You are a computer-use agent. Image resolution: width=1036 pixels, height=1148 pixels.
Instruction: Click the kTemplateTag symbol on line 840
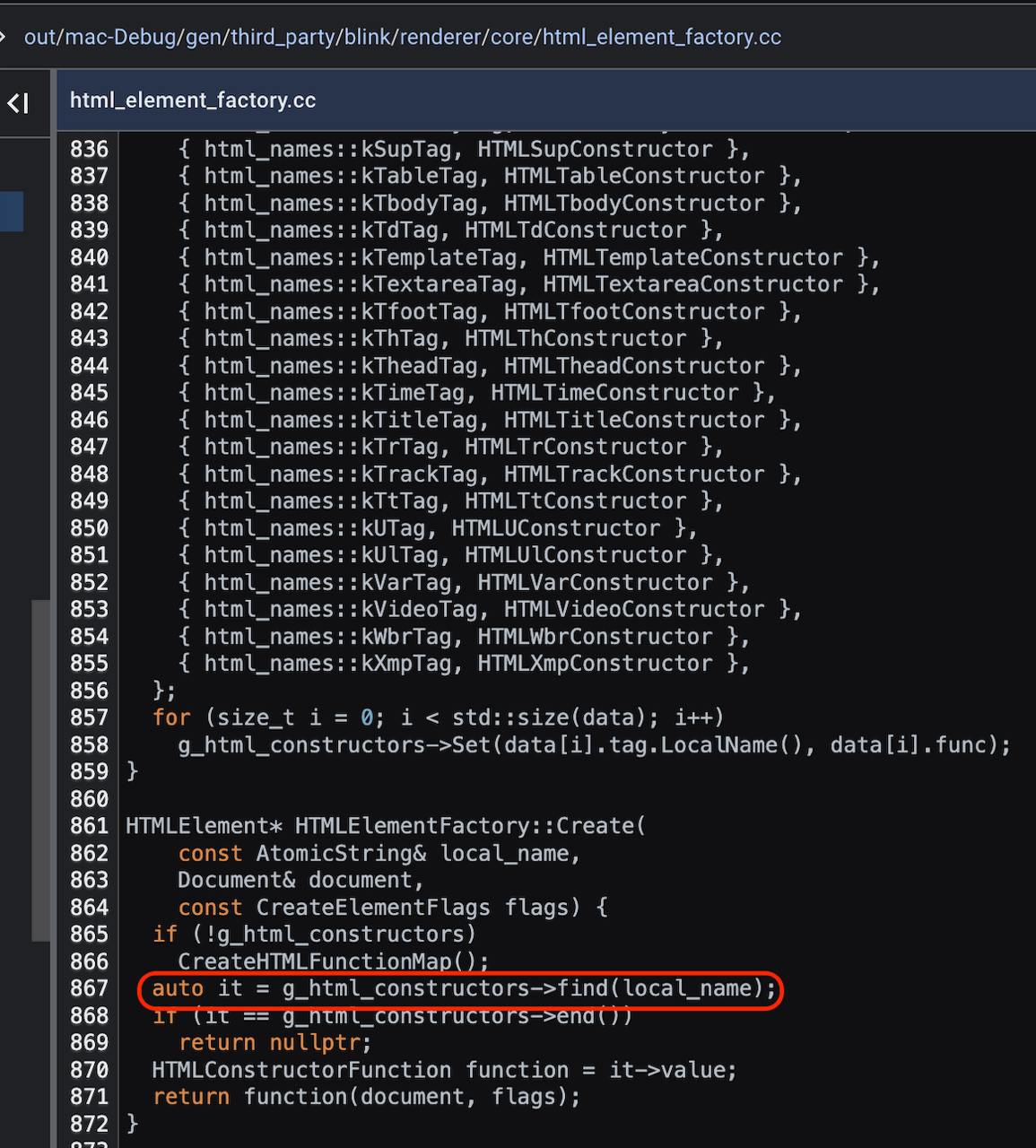439,257
